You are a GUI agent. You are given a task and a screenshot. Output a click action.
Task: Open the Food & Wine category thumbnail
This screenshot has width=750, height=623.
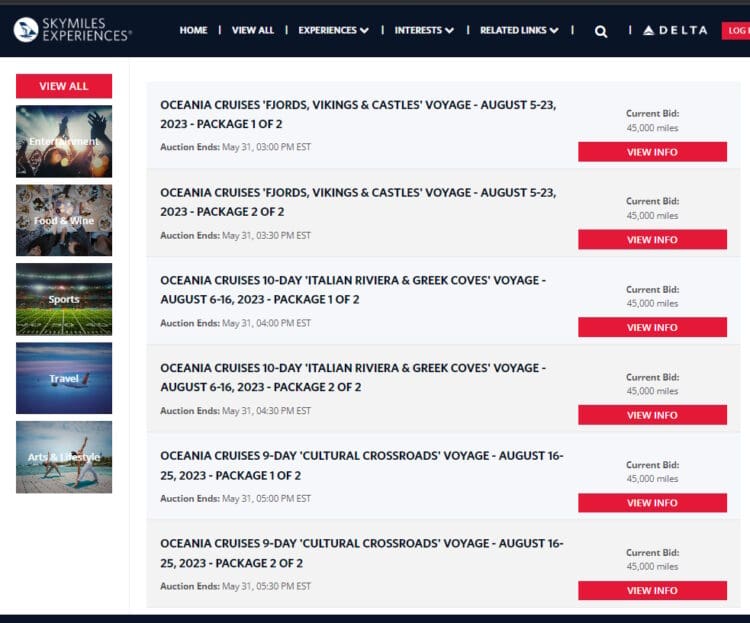64,220
